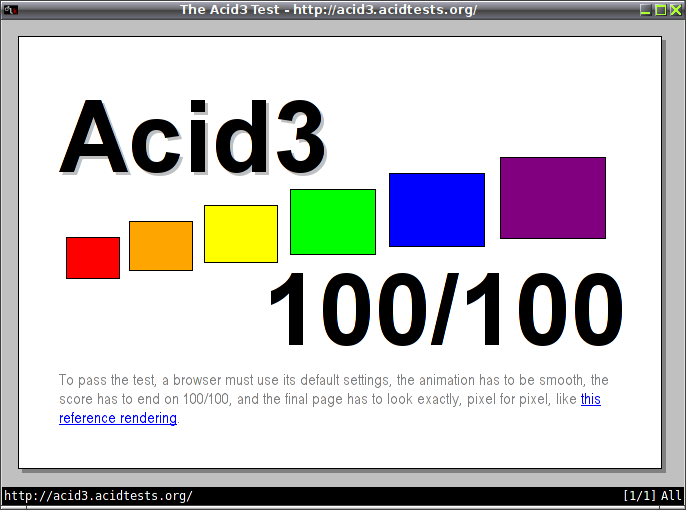Viewport: 686px width, 510px height.
Task: Click the Acid3 heading text
Action: pos(192,137)
